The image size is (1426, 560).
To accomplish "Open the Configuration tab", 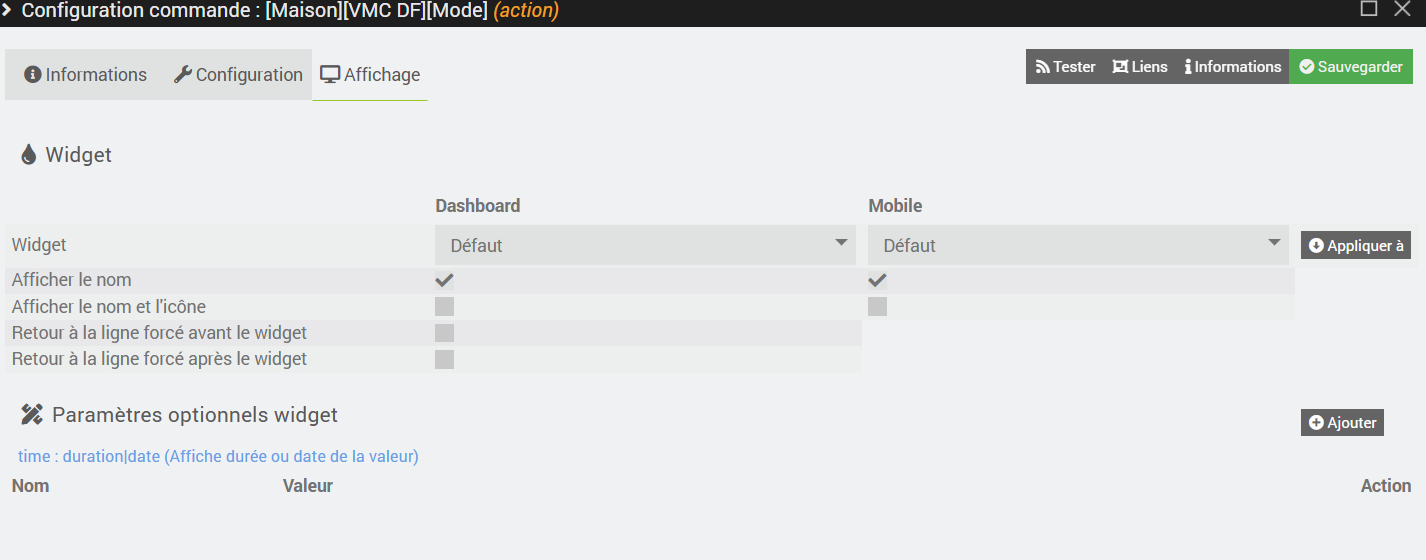I will tap(238, 75).
